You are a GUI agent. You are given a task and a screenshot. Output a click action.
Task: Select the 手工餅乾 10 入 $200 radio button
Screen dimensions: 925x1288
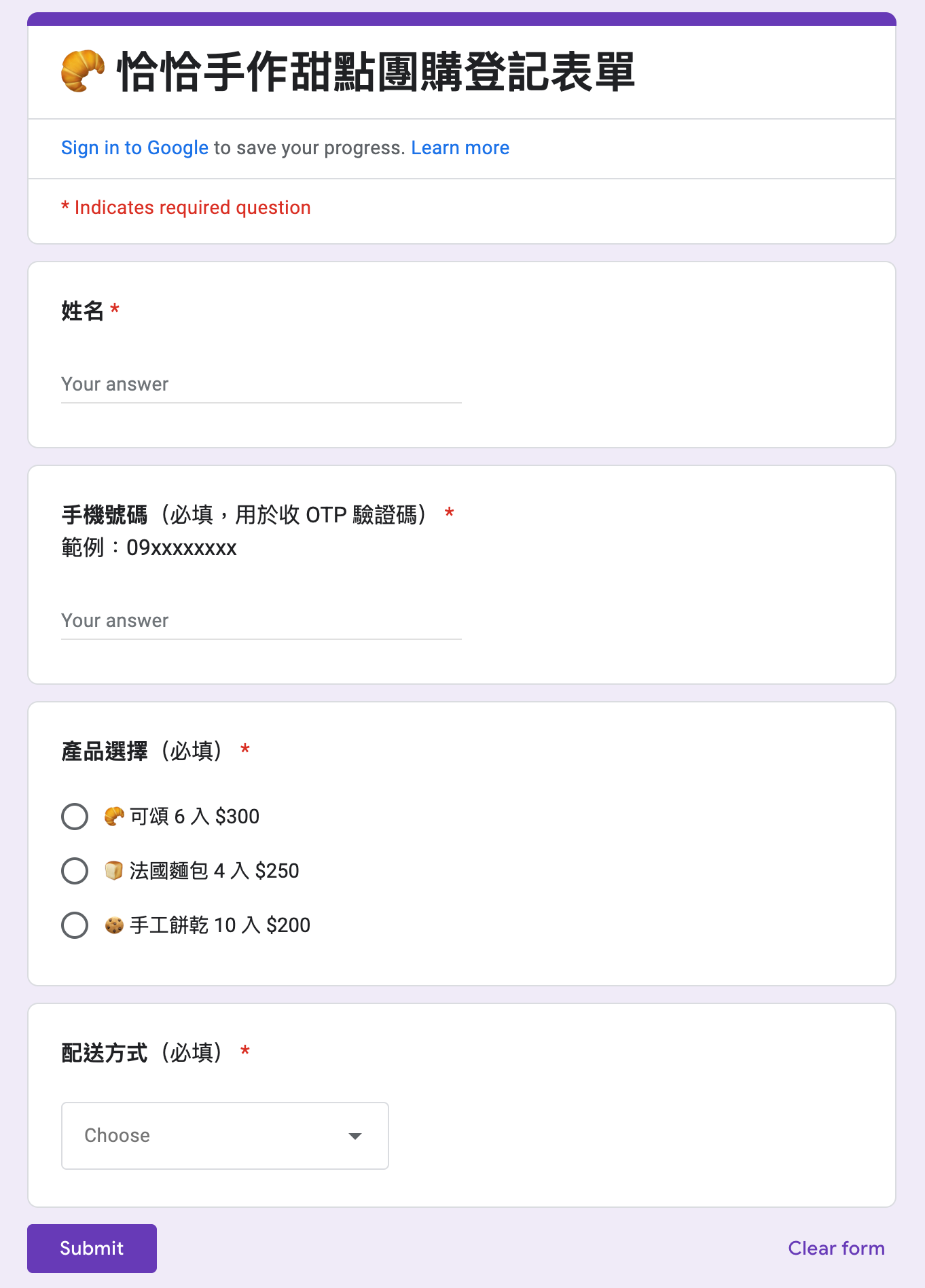point(75,925)
